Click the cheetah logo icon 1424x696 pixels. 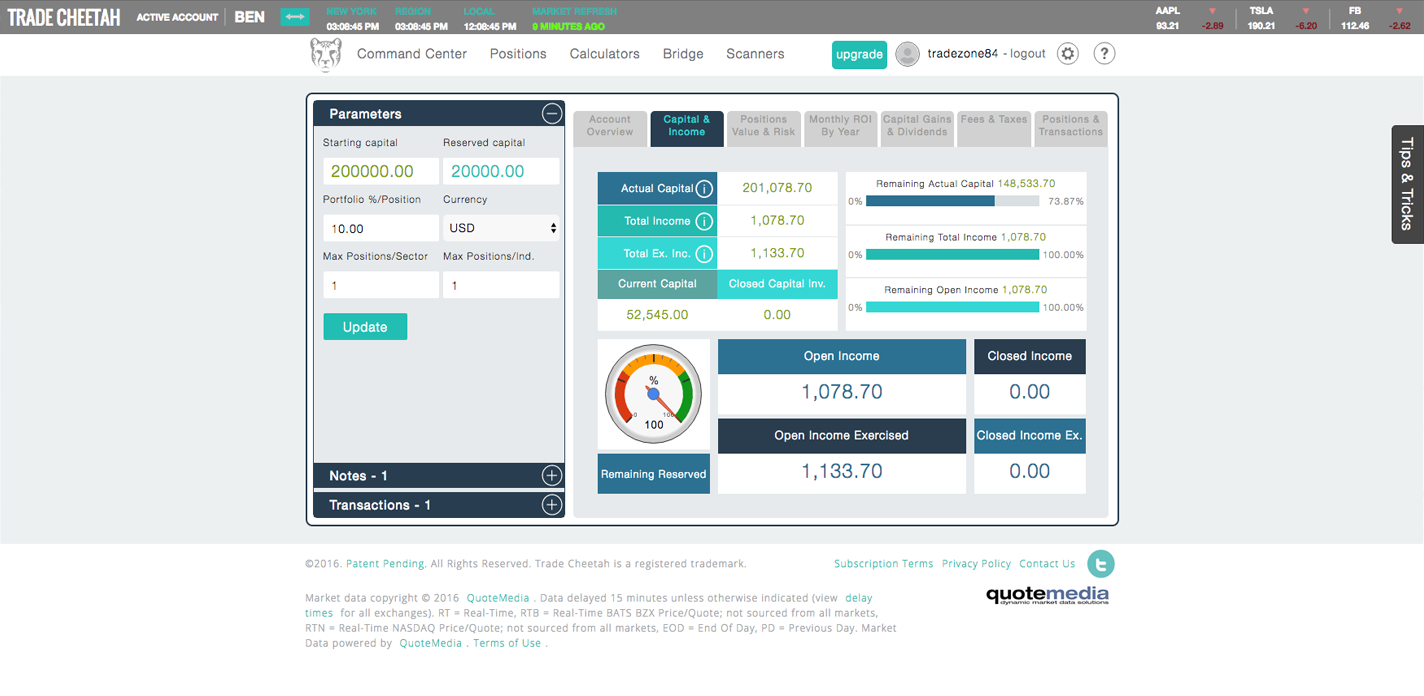(x=326, y=55)
